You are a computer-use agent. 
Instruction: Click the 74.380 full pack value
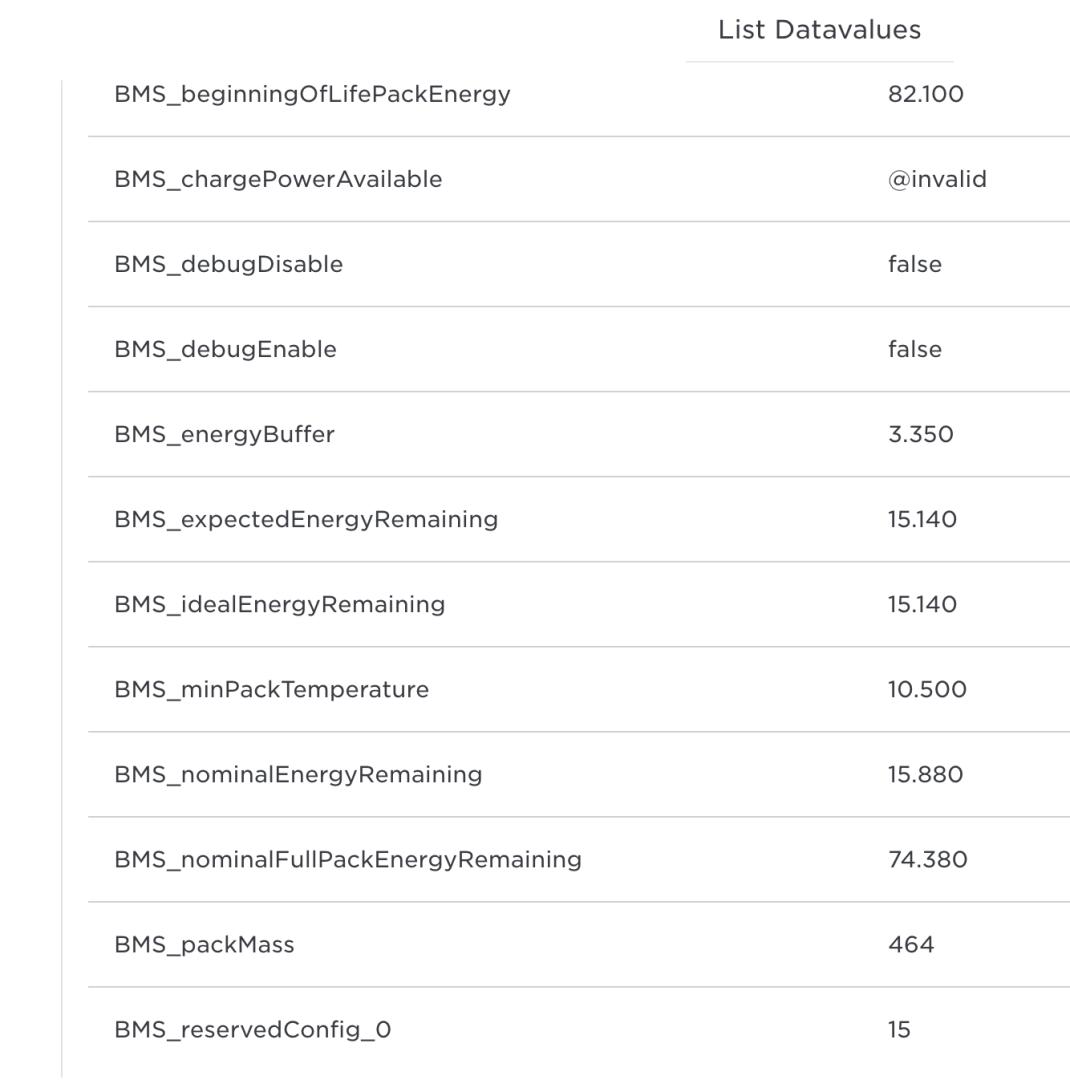click(x=927, y=859)
